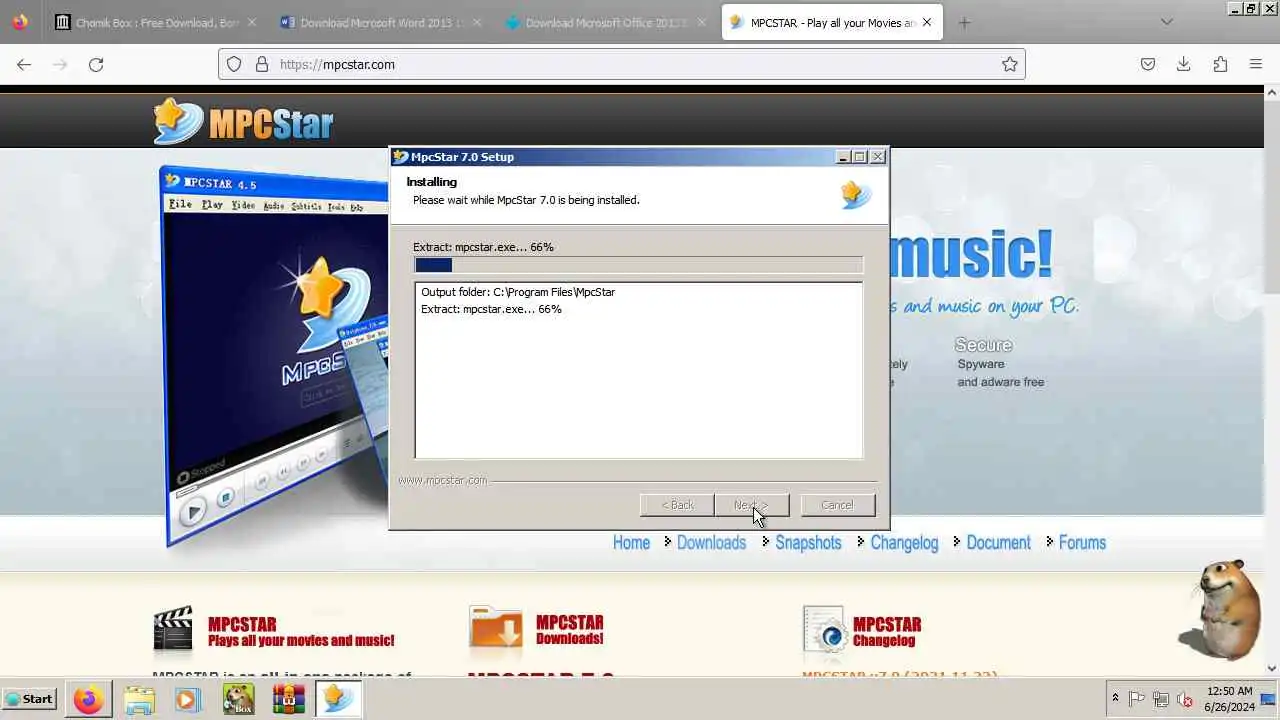The height and width of the screenshot is (720, 1280).
Task: Open the WinRAR taskbar icon
Action: [288, 699]
